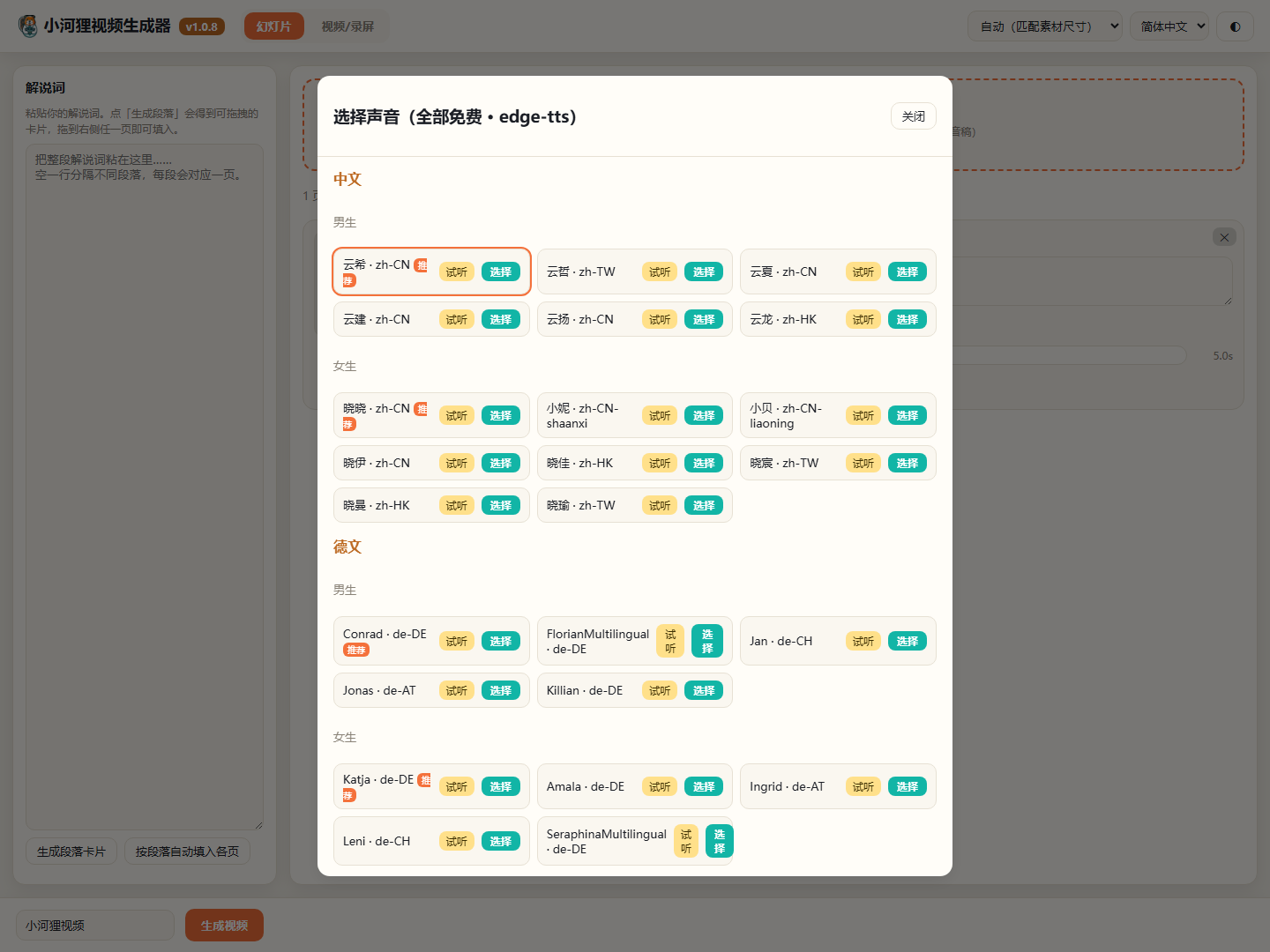Preview the 云扬 zh-CN voice
Screen dimensions: 1270x952
coord(660,320)
